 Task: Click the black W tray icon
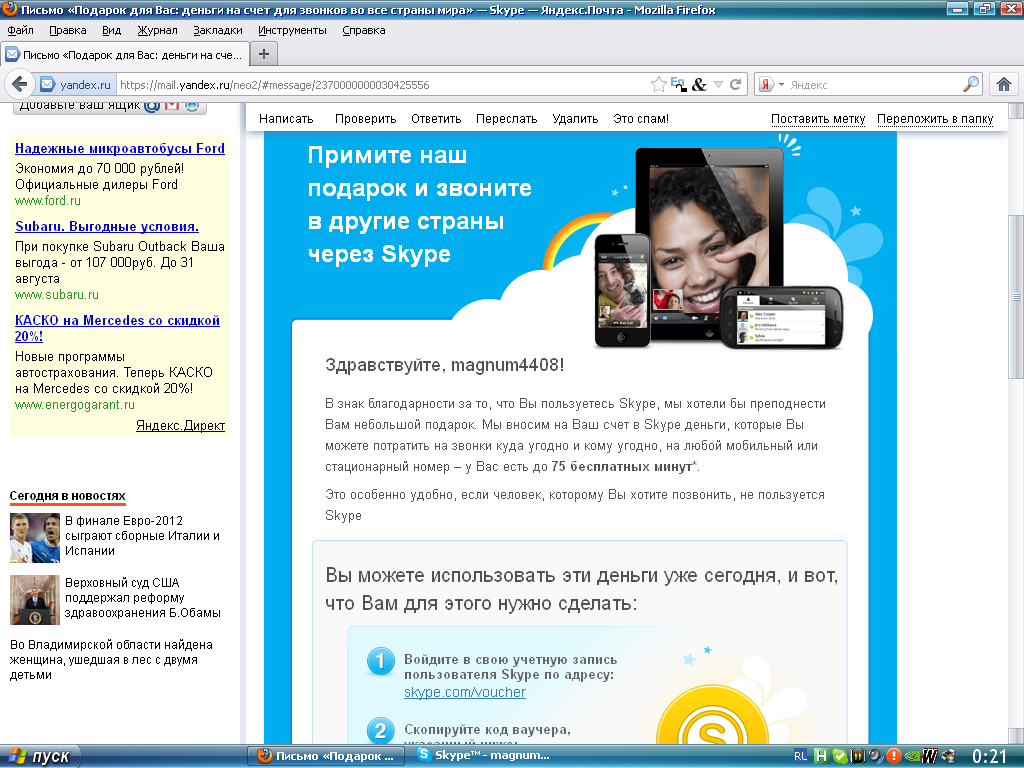pos(930,757)
